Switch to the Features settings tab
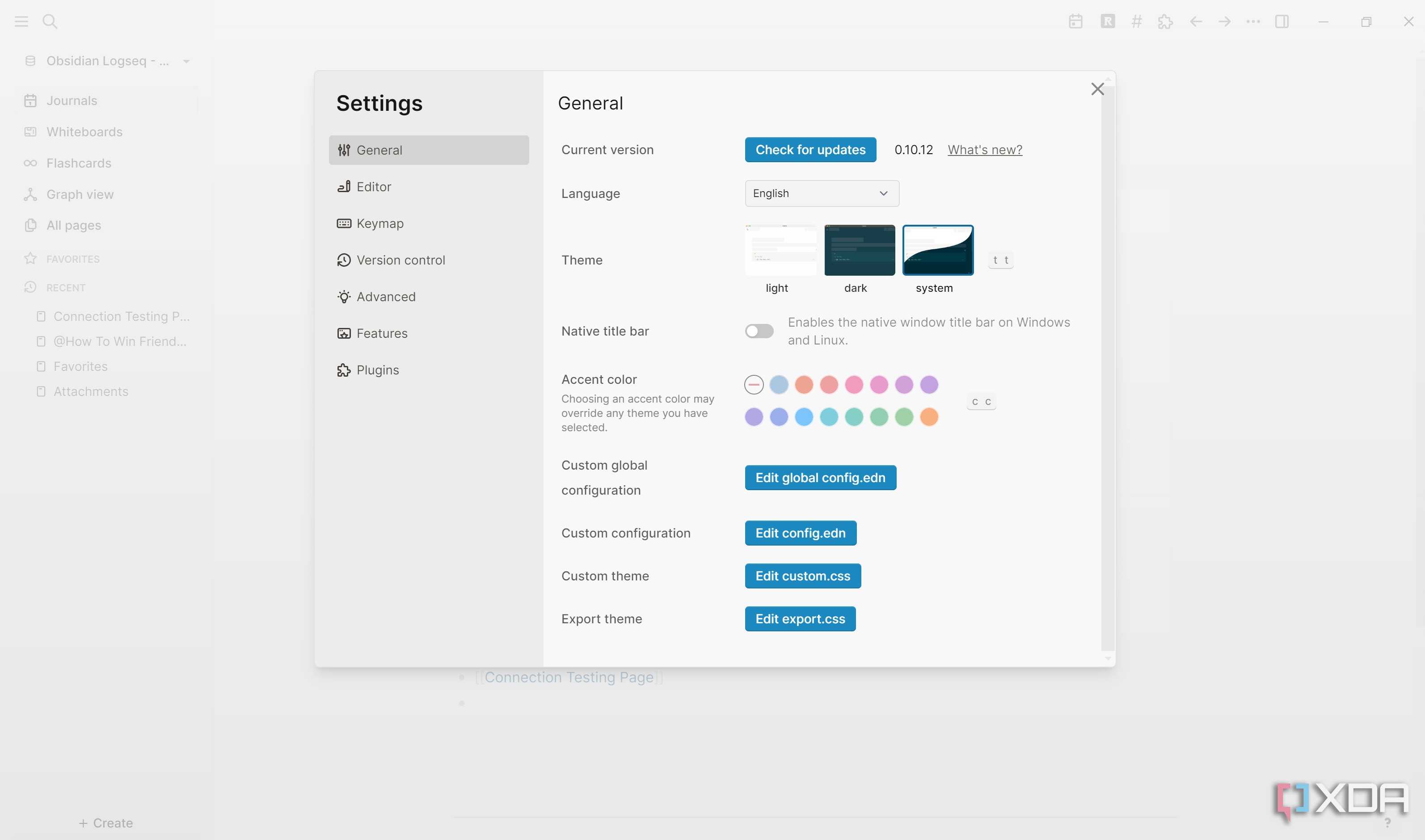Image resolution: width=1425 pixels, height=840 pixels. [x=429, y=333]
